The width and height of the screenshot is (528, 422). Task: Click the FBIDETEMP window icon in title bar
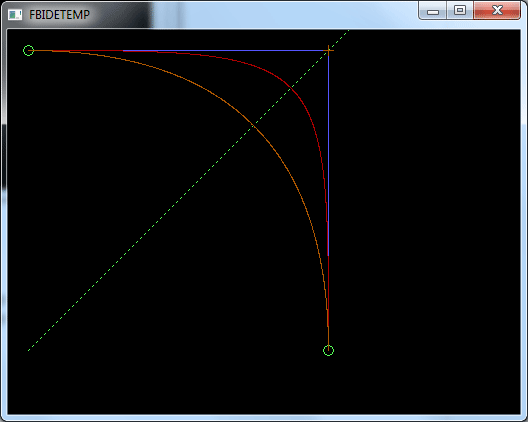[15, 14]
